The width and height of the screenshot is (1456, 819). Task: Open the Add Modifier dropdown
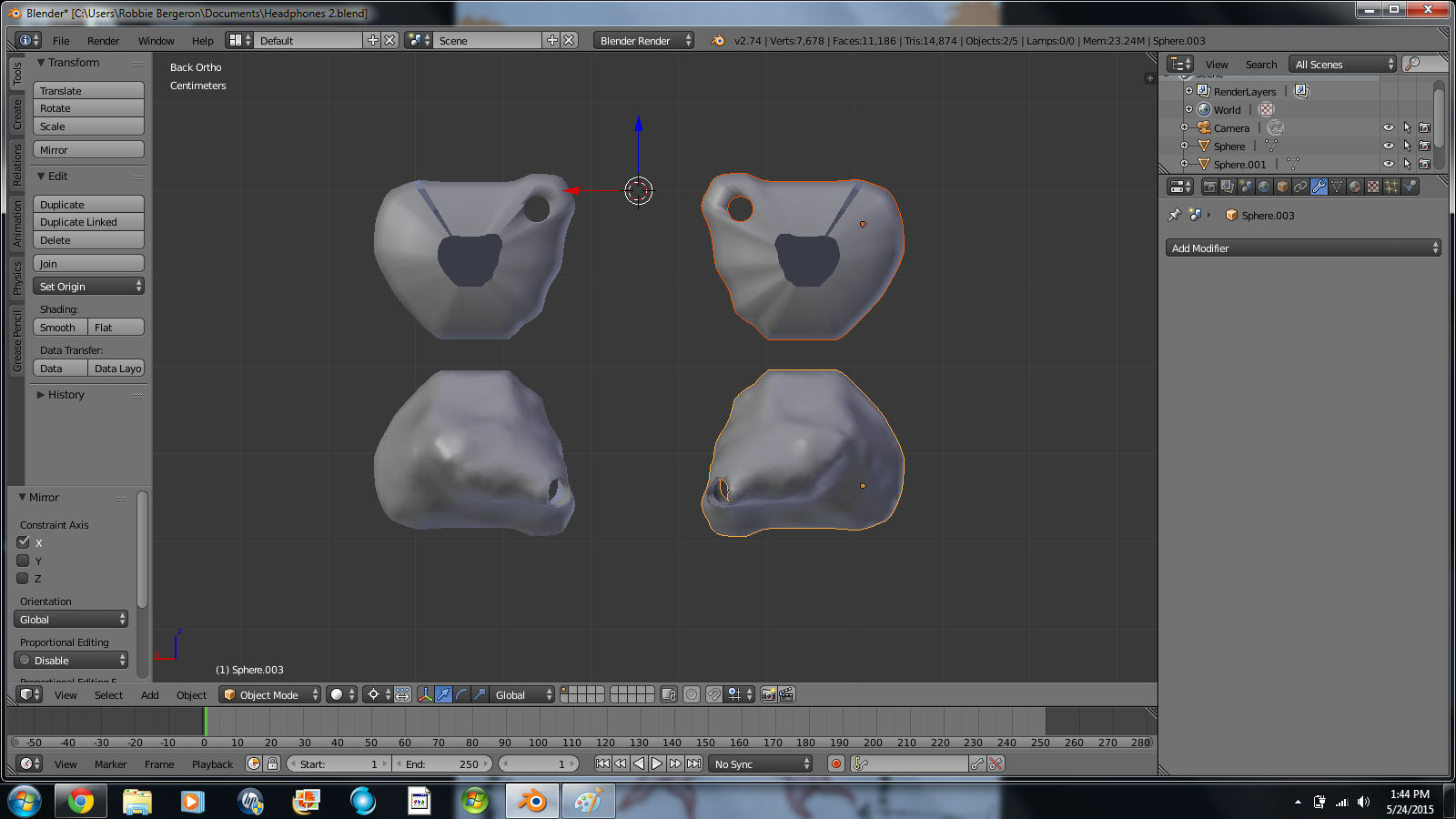pyautogui.click(x=1303, y=248)
